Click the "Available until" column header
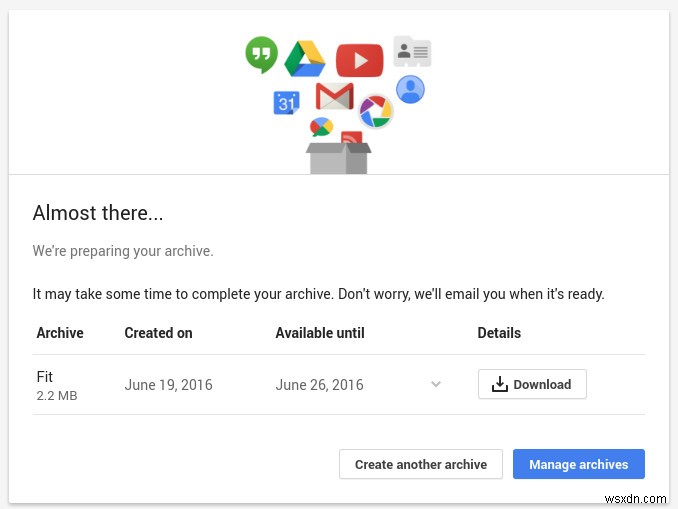This screenshot has width=678, height=509. point(320,333)
